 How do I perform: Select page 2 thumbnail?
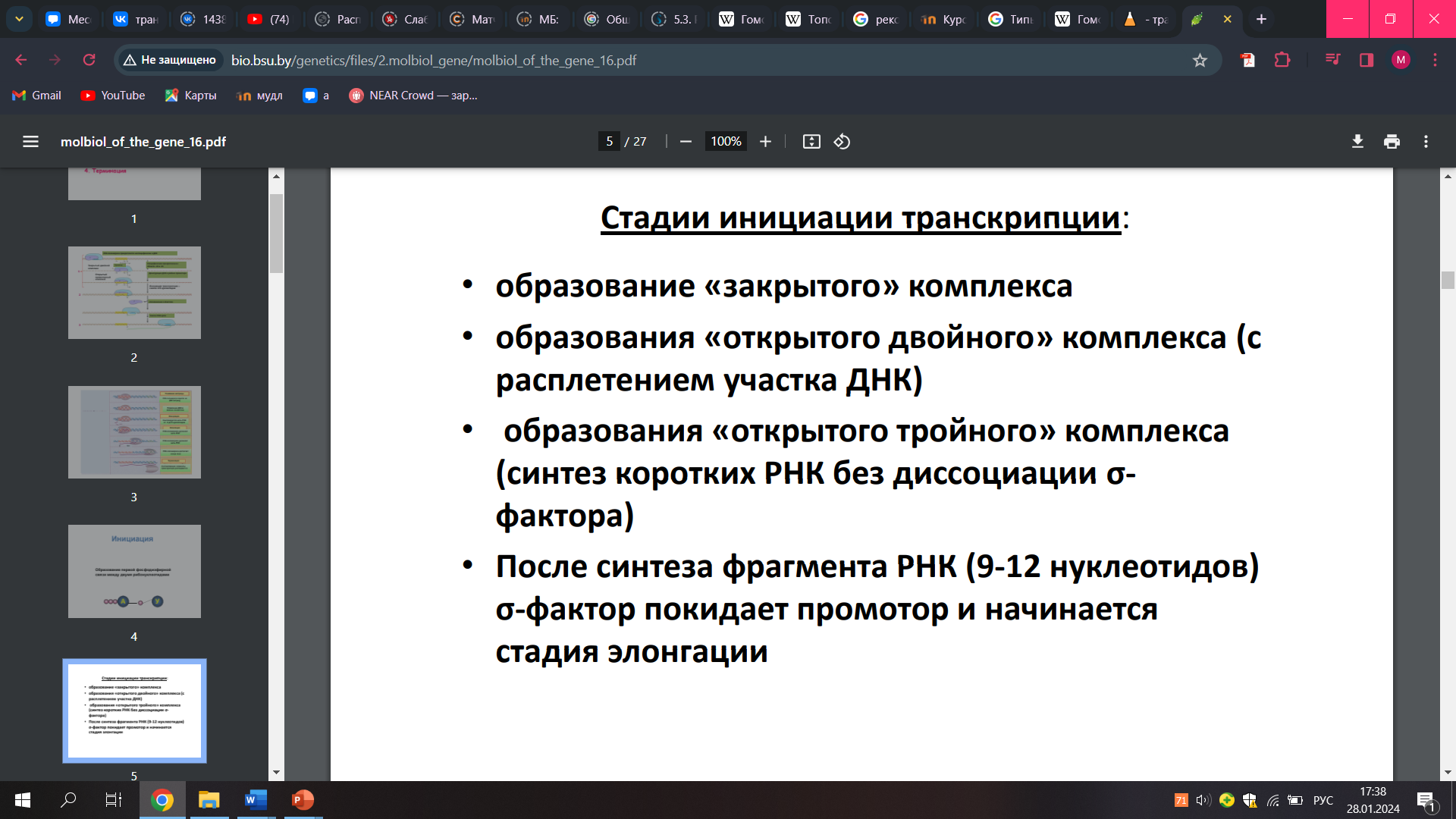[x=134, y=293]
